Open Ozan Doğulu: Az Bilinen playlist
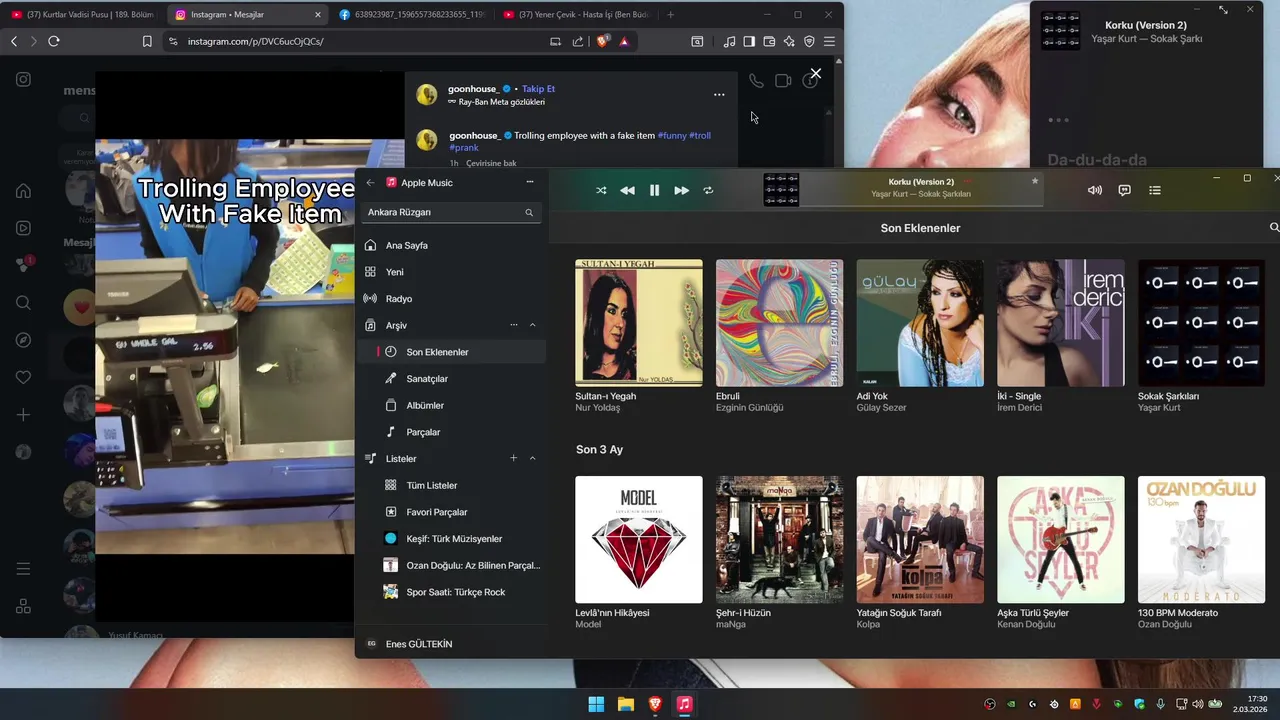 pos(451,565)
